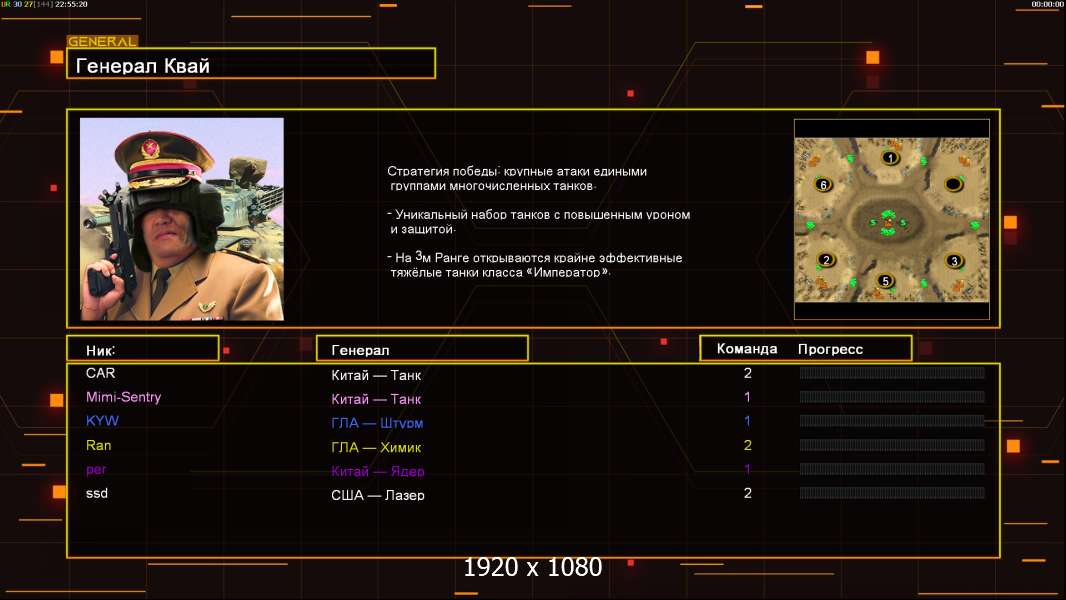Click the 'ГЛА — Штурм' general entry

pyautogui.click(x=377, y=423)
